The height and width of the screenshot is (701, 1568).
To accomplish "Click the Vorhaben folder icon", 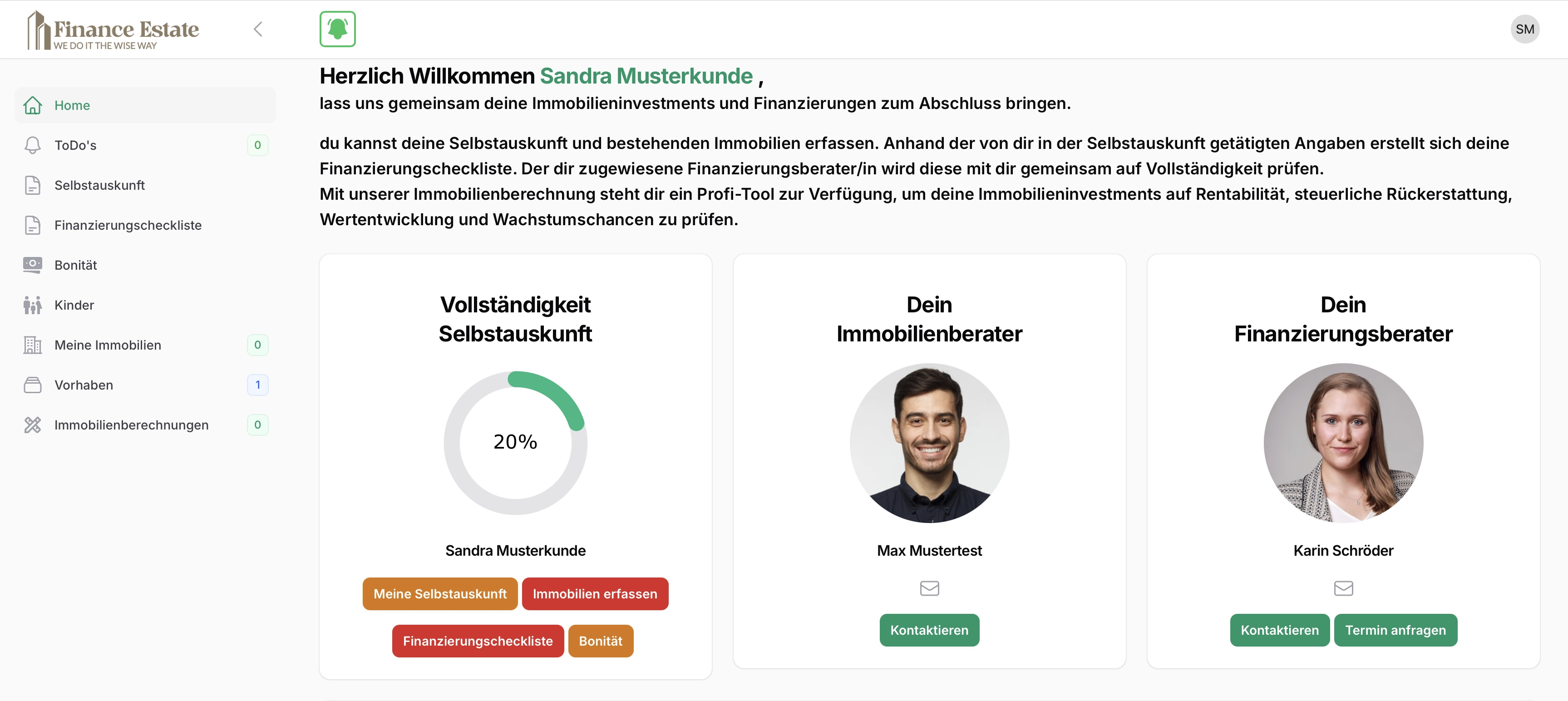I will pos(32,385).
